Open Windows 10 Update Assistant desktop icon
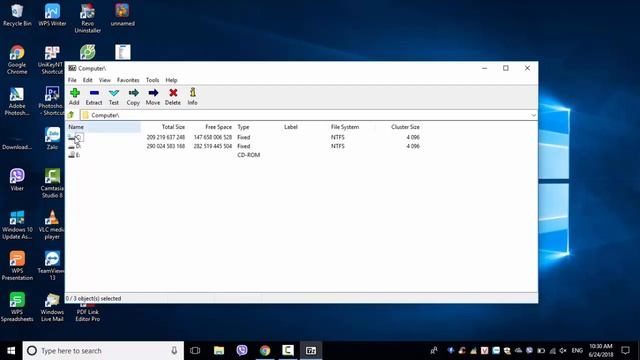 click(17, 224)
